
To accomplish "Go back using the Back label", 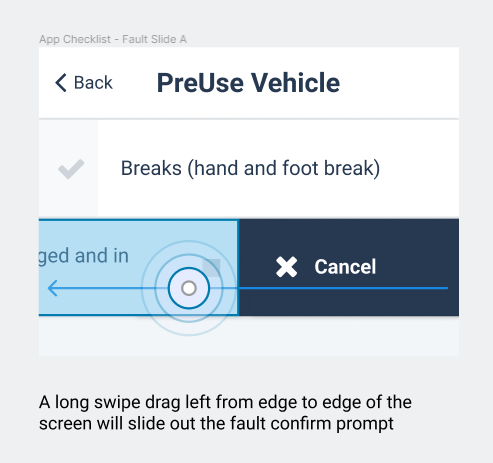I will click(93, 83).
